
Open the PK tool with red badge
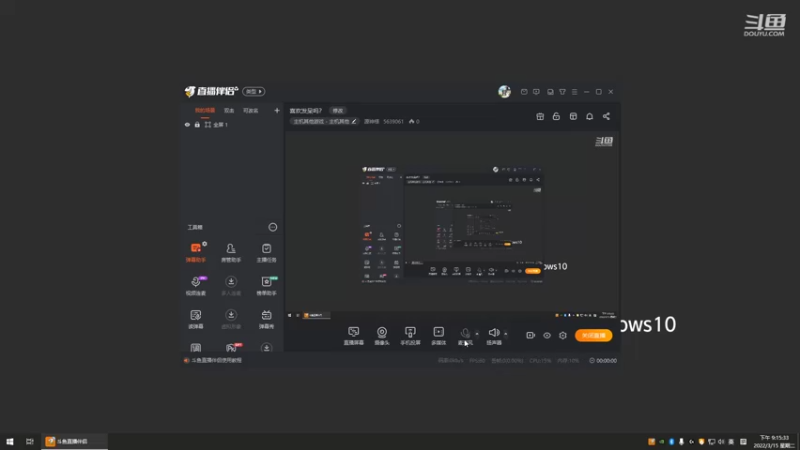pyautogui.click(x=232, y=347)
